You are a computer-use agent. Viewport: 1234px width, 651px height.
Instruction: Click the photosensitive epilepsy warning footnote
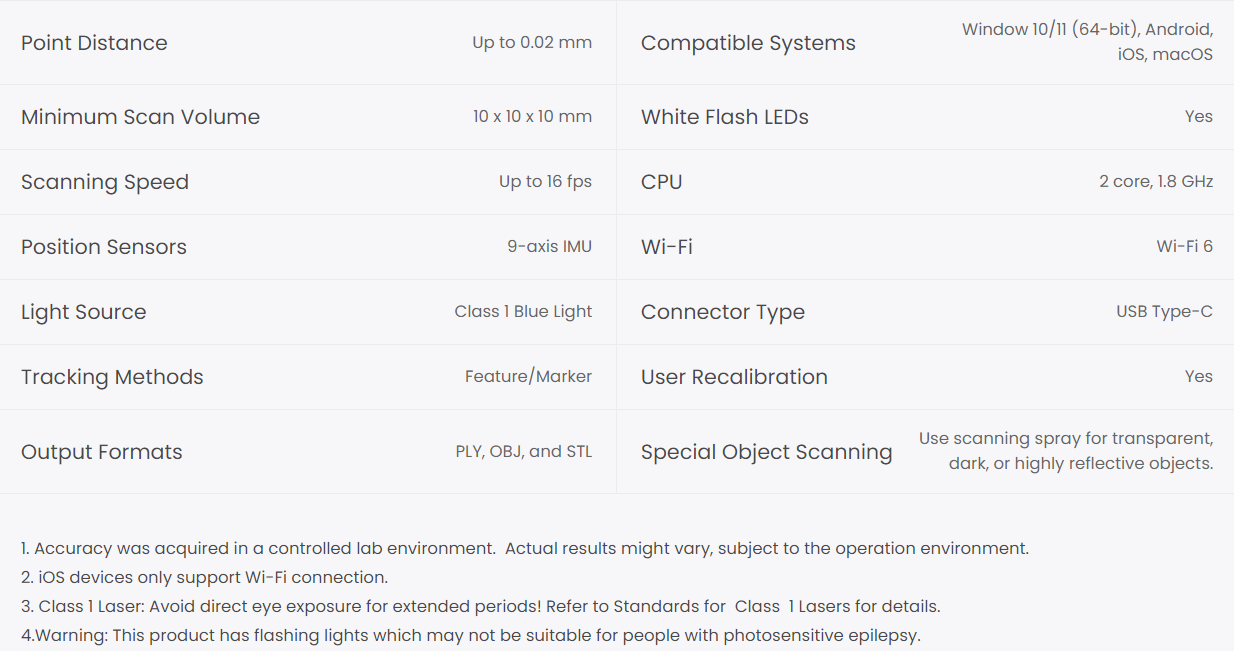(x=470, y=635)
